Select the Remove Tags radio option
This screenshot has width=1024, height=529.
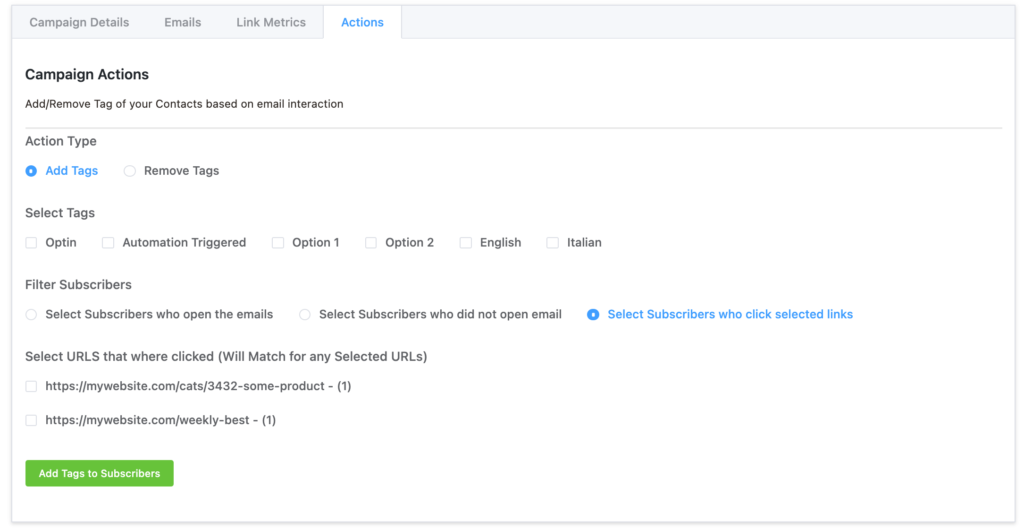[x=130, y=171]
